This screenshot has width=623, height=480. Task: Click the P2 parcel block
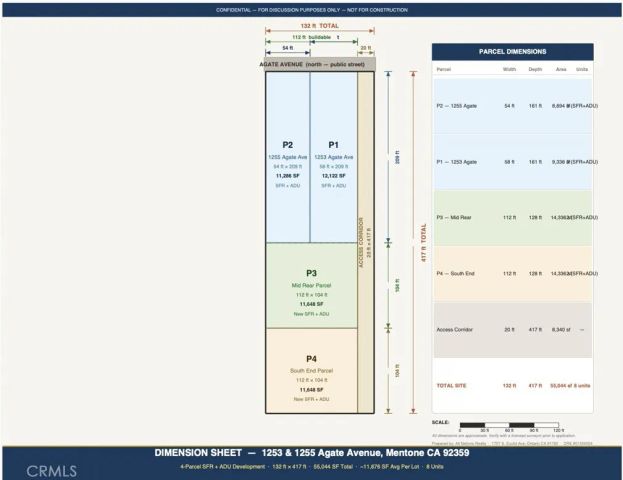288,157
